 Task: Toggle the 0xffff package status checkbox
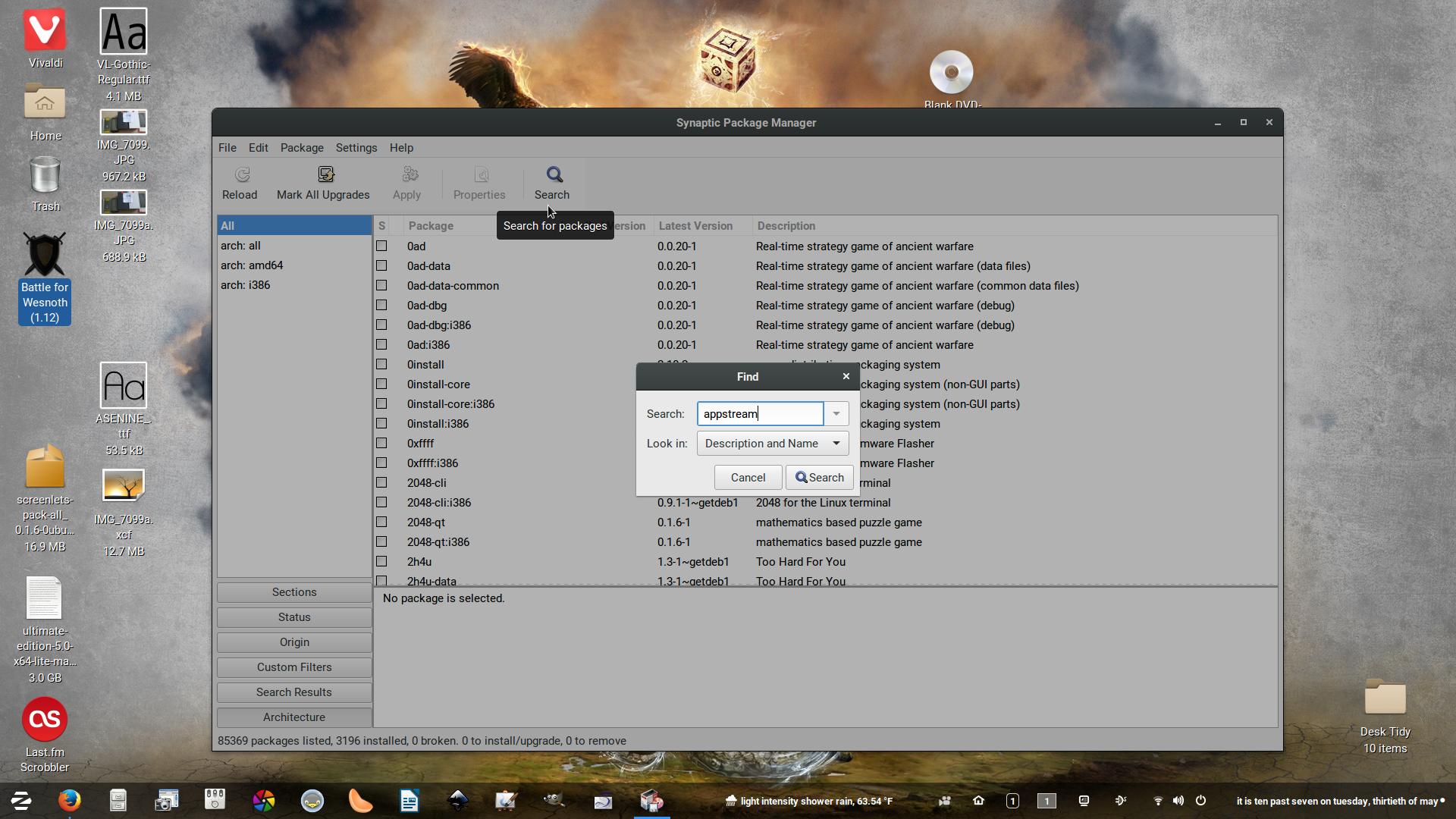(381, 444)
